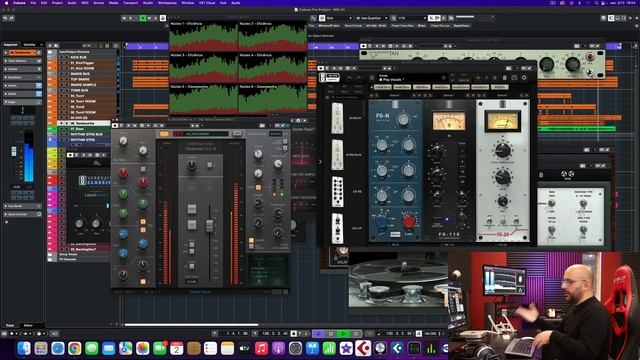The image size is (640, 360).
Task: Click the A/B compare icon in Virtual Mix Rack
Action: [477, 78]
